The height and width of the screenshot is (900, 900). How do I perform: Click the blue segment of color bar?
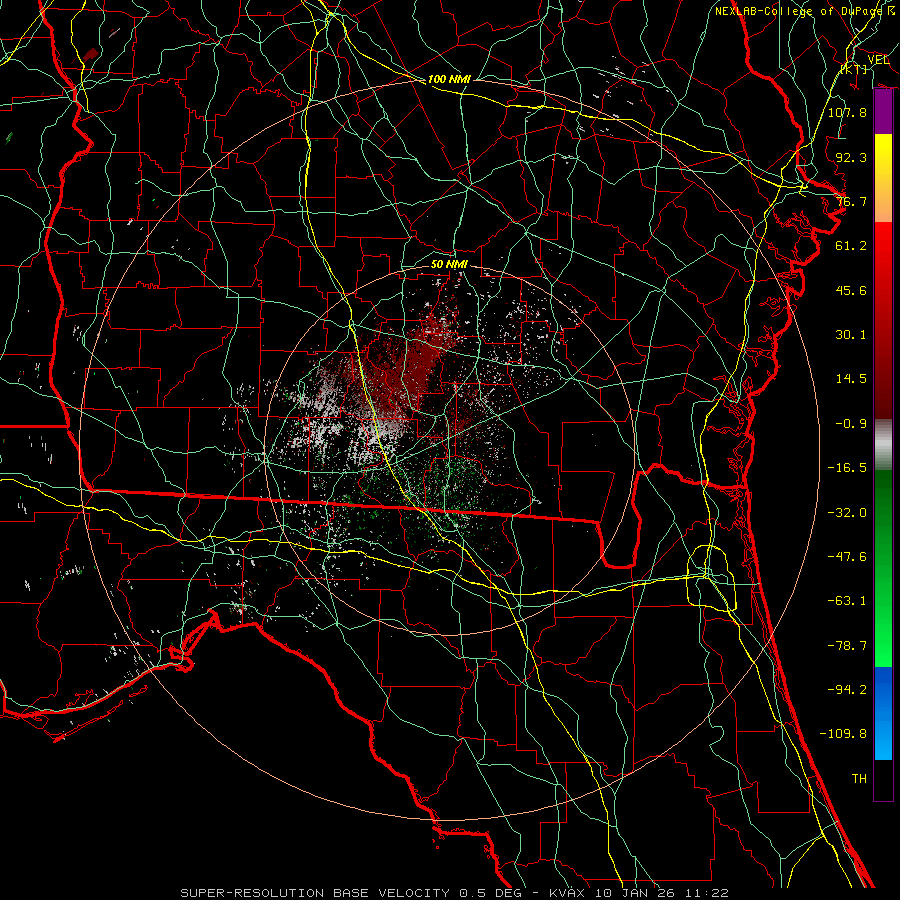[883, 713]
